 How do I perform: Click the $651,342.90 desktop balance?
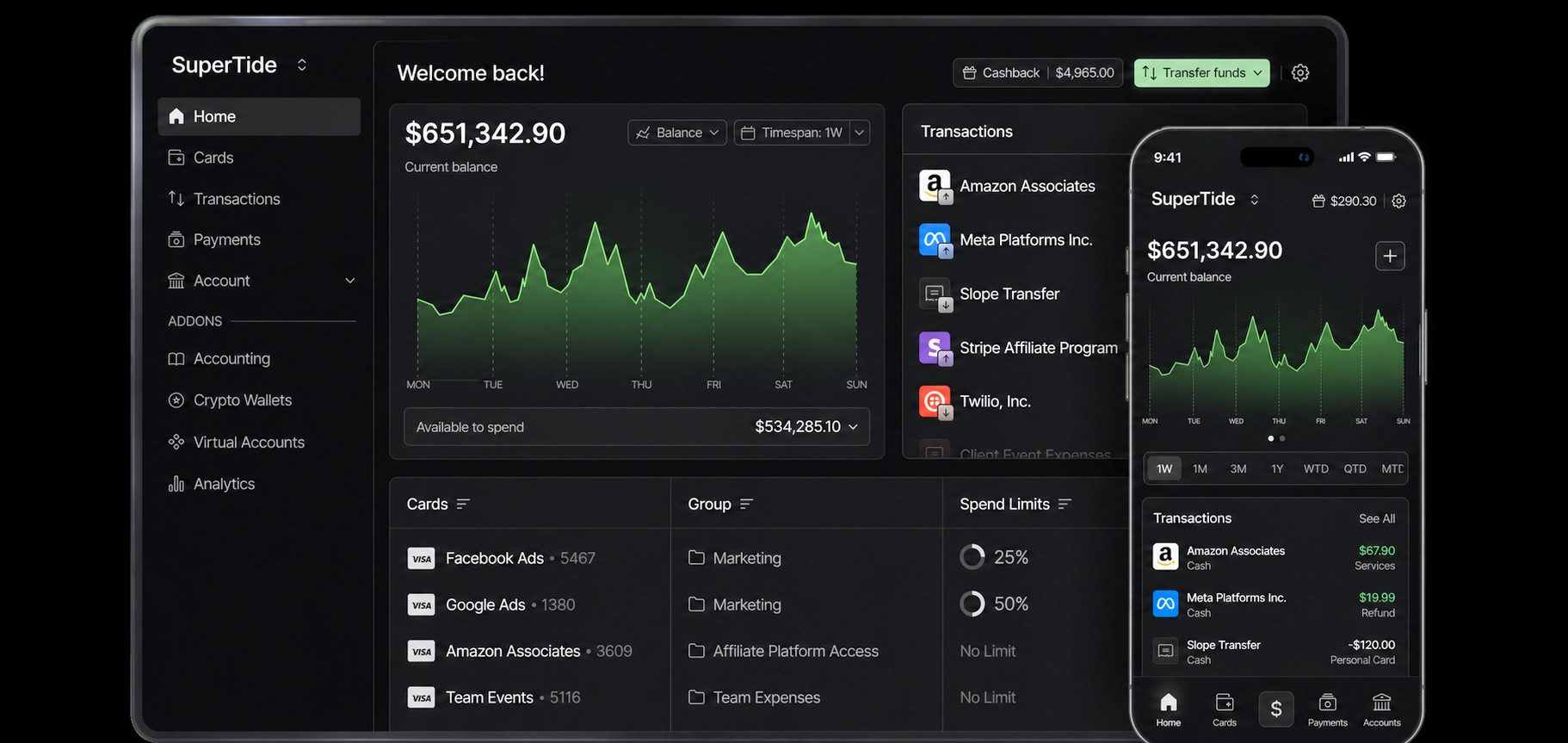point(485,133)
